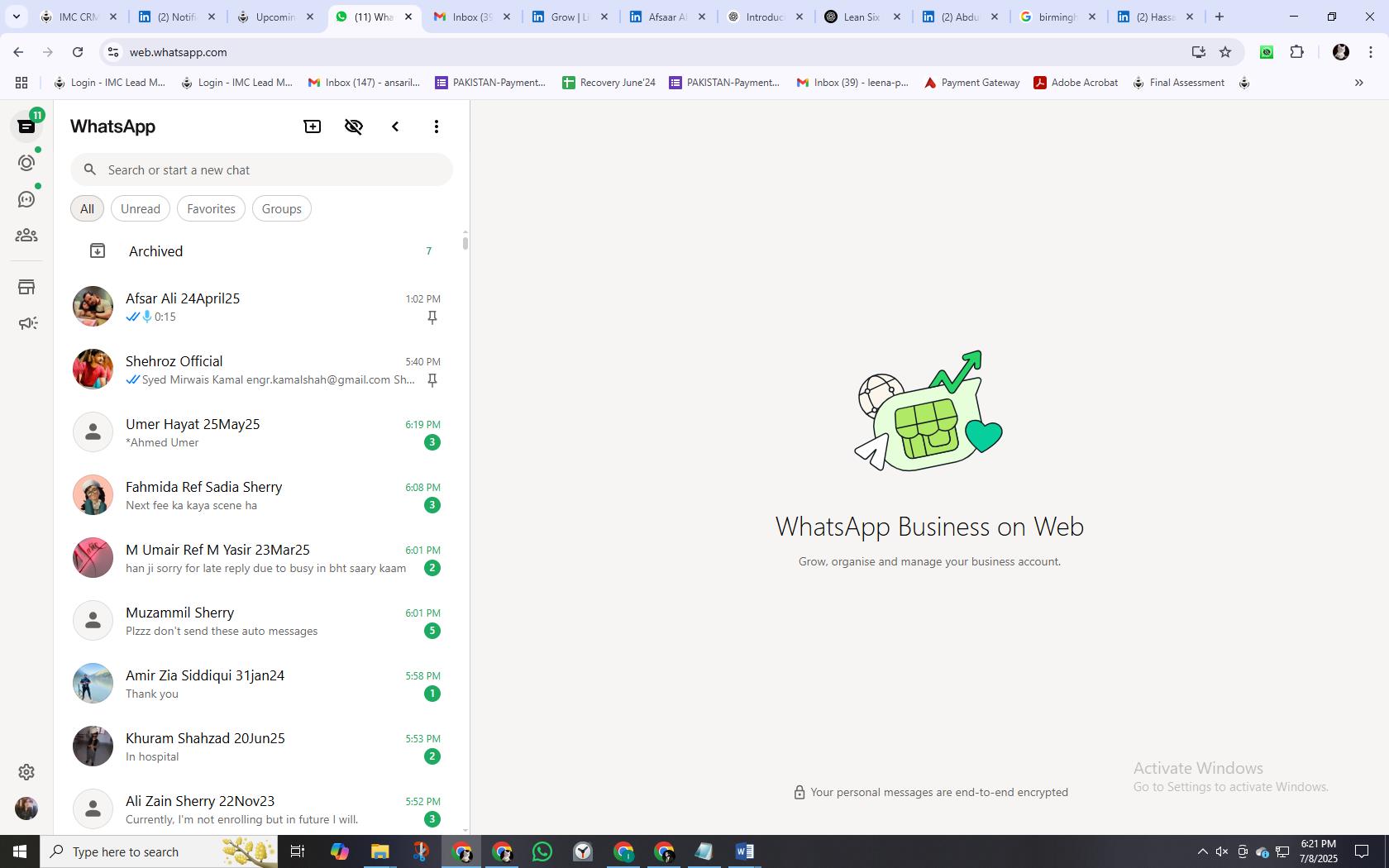Screen dimensions: 1389x868
Task: Open the three-dot menu in WhatsApp header
Action: pyautogui.click(x=437, y=126)
